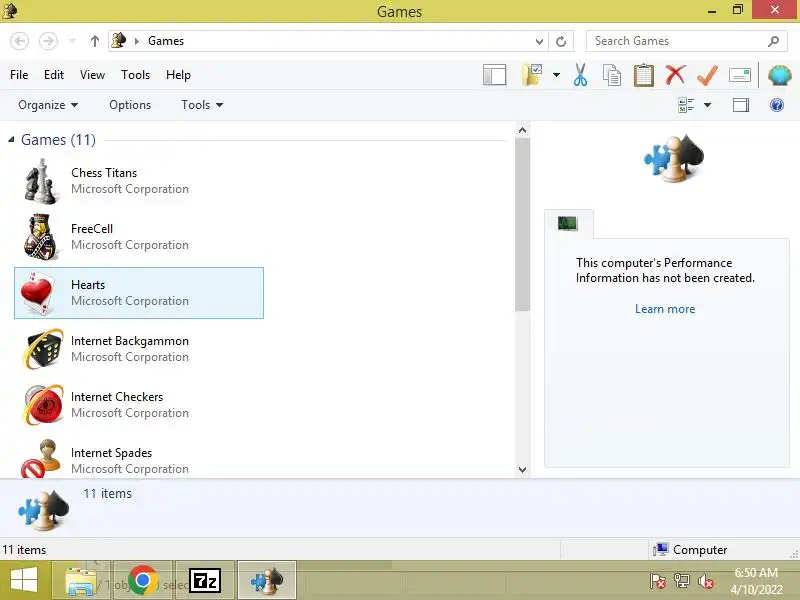The width and height of the screenshot is (800, 600).
Task: Expand the Organize dropdown
Action: tap(48, 105)
